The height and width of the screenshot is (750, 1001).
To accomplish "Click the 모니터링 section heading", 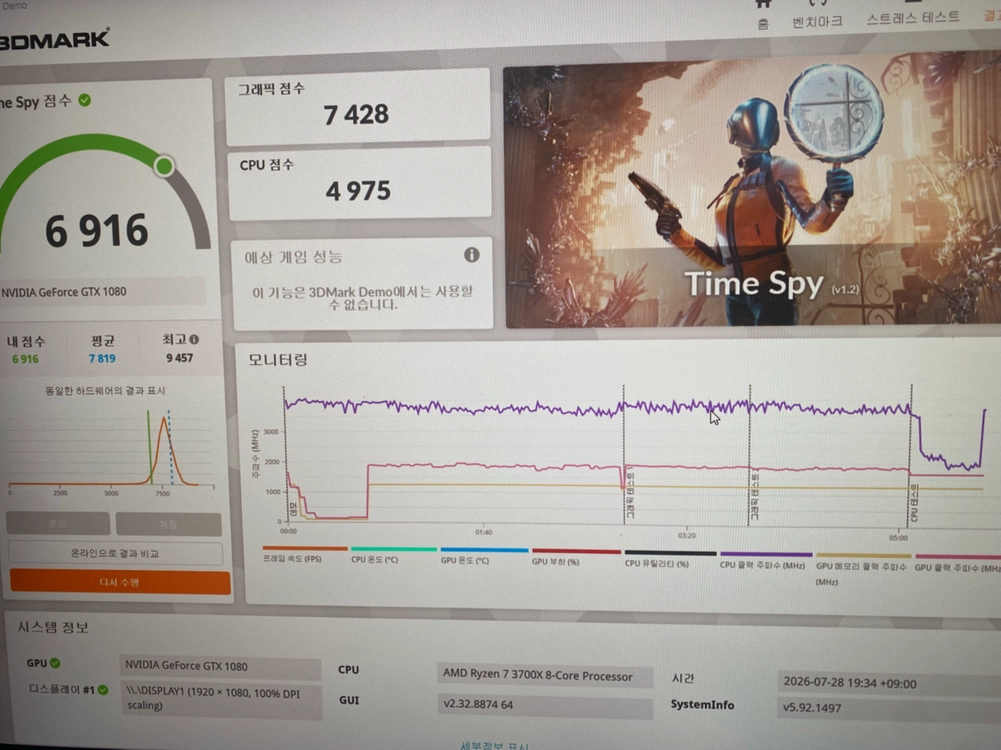I will pos(278,359).
